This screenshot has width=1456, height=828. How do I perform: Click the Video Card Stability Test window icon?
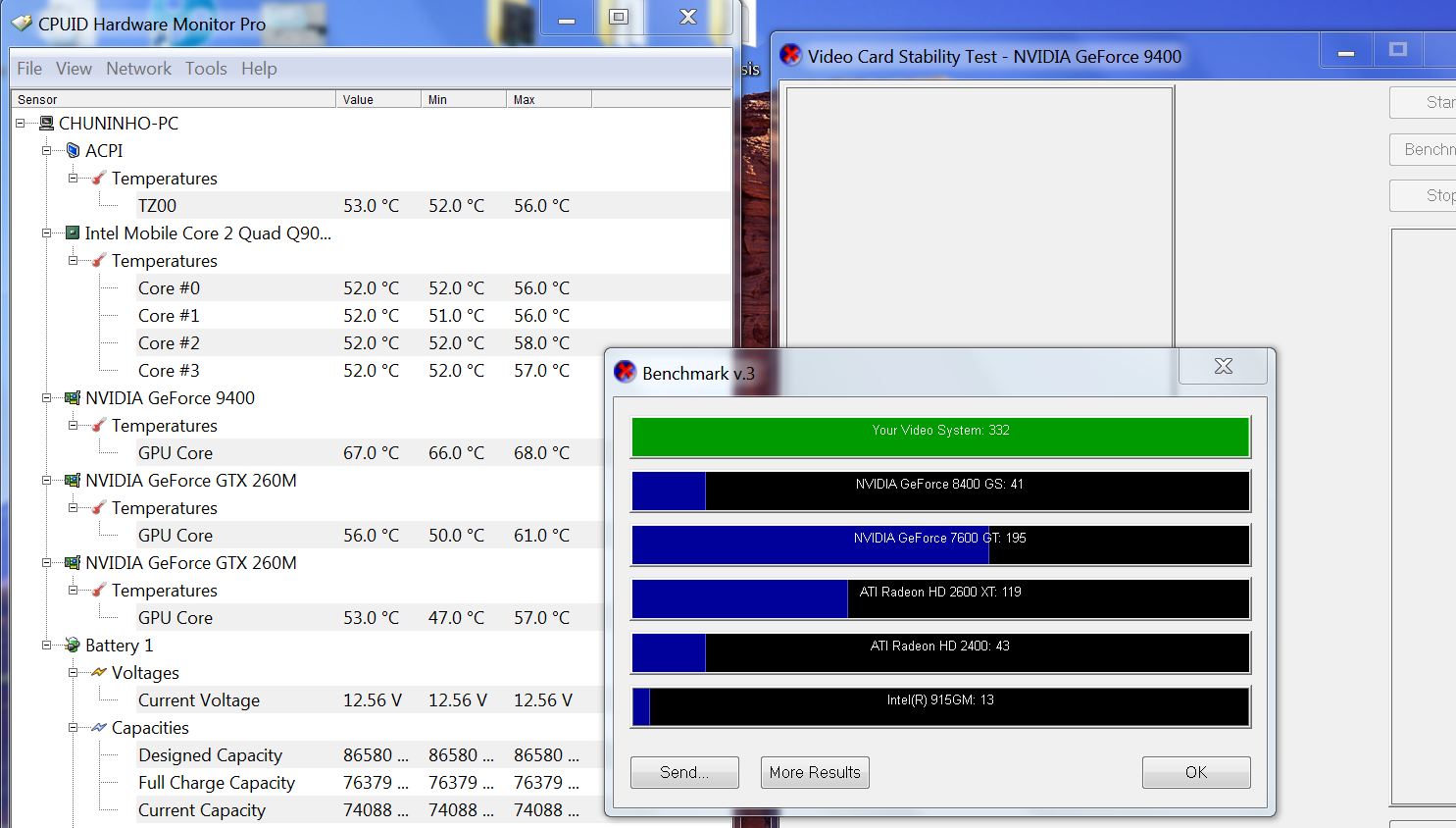coord(790,55)
